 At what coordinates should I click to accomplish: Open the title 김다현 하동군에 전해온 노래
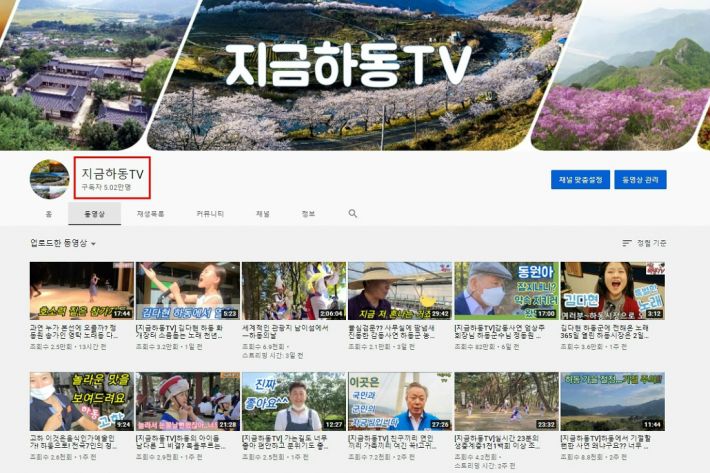click(604, 331)
